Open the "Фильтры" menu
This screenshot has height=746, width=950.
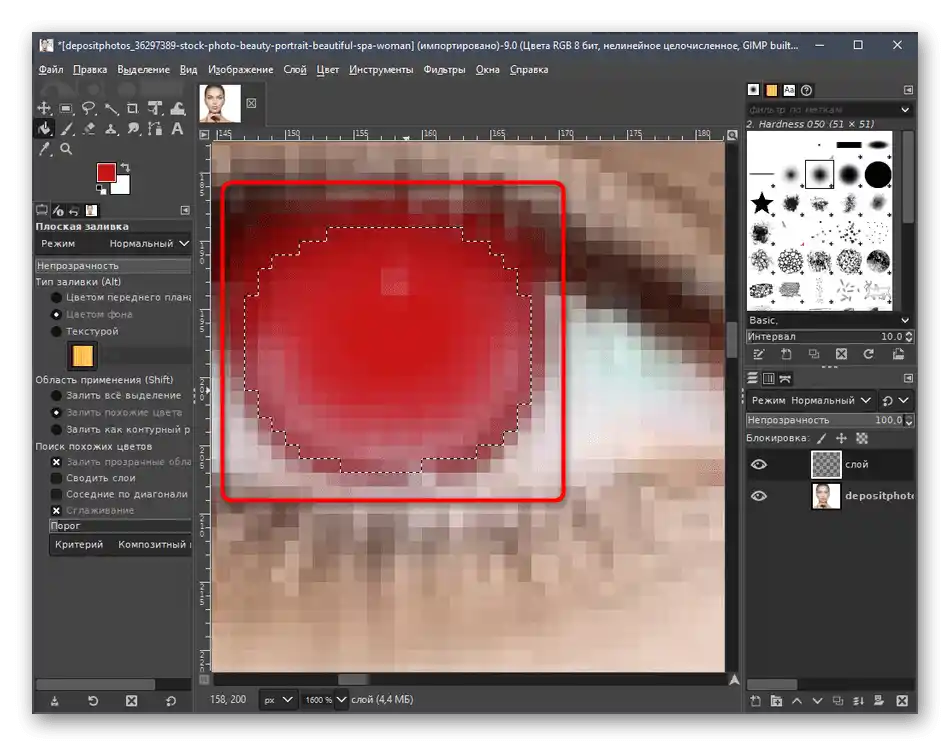444,70
